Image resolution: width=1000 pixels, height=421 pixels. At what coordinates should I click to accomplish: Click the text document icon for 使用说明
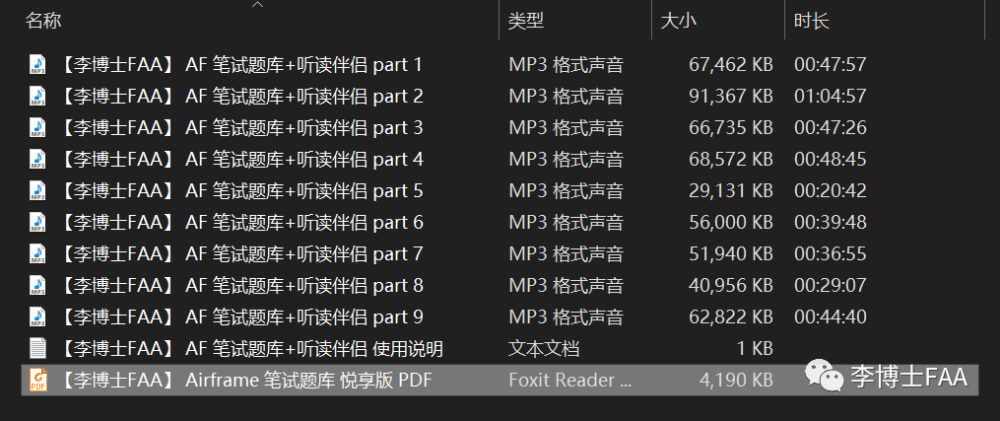click(38, 348)
